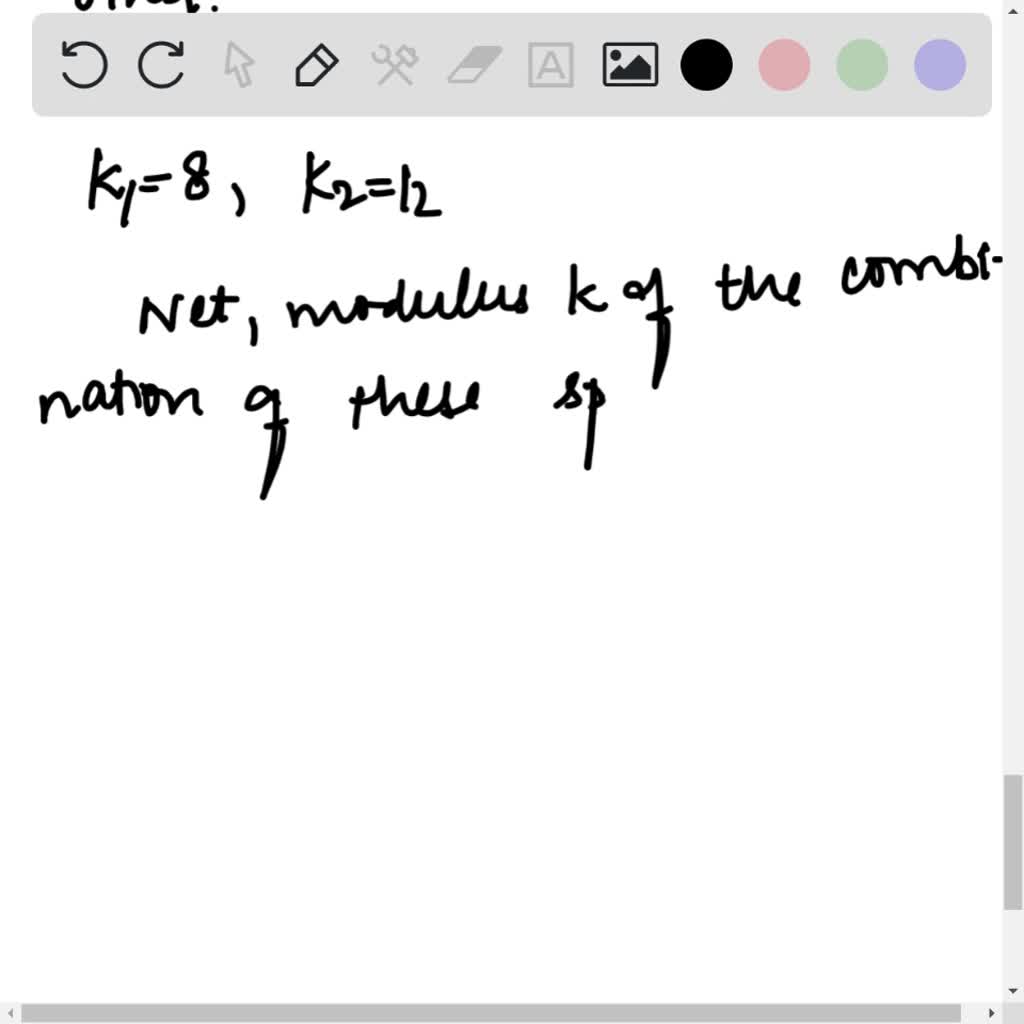Click the Redo icon
The image size is (1024, 1024).
[x=161, y=65]
